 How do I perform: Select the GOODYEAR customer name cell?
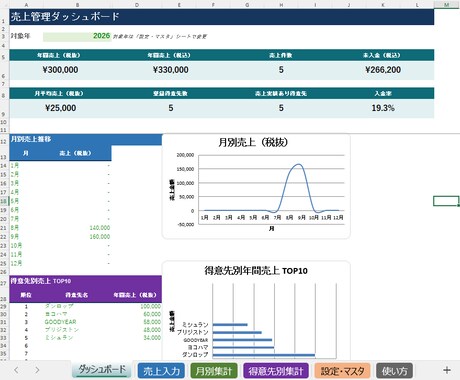(77, 322)
